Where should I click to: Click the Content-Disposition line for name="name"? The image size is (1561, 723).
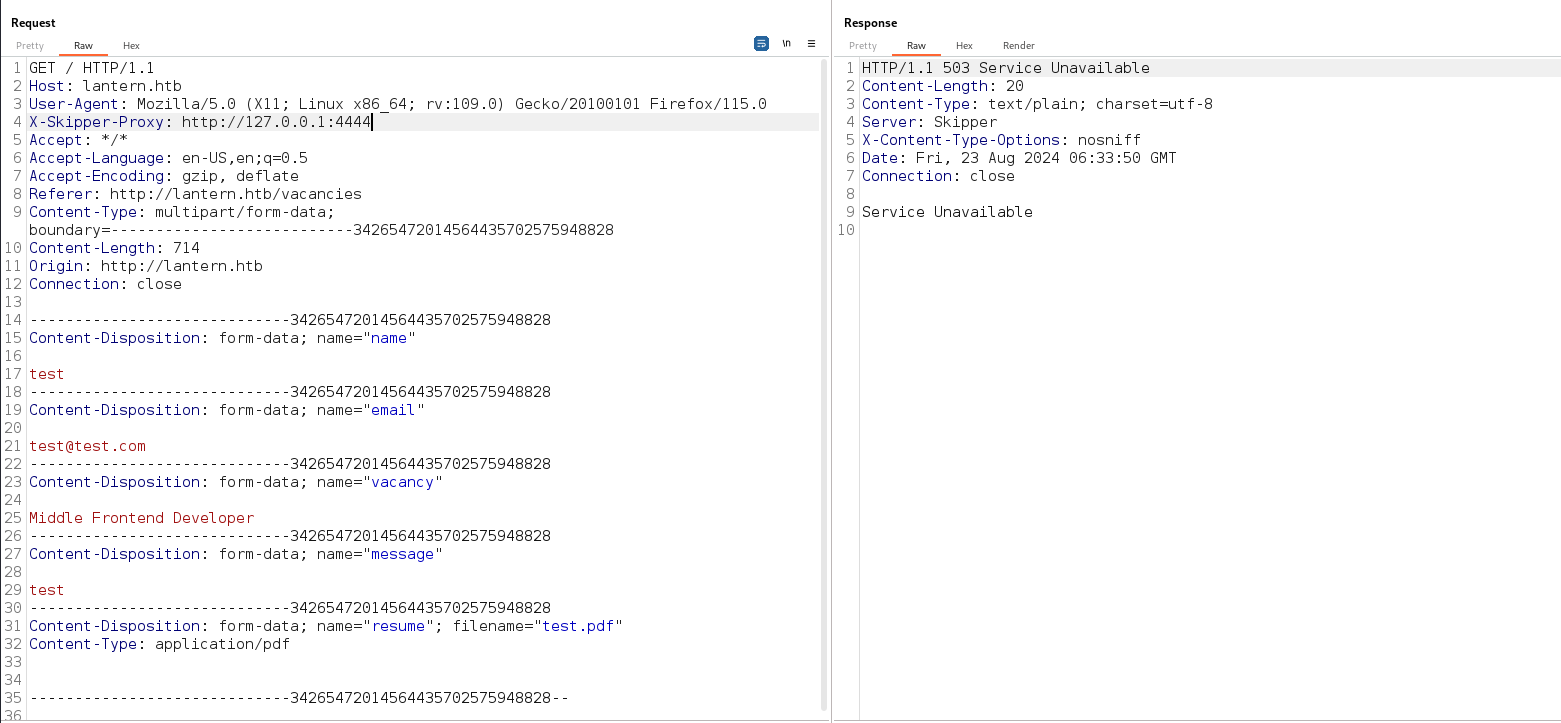(222, 338)
